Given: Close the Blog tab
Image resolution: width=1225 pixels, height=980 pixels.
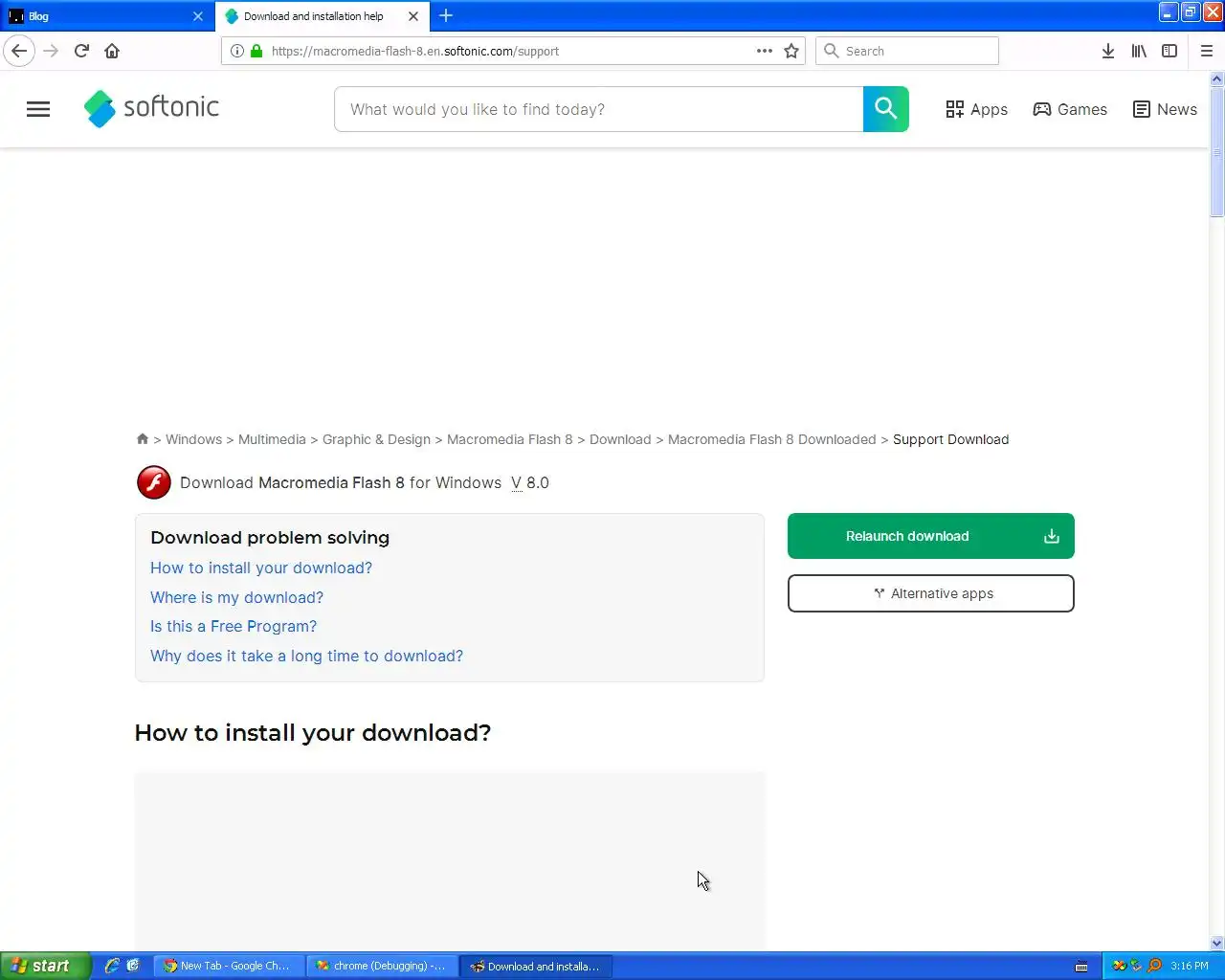Looking at the screenshot, I should click(198, 16).
